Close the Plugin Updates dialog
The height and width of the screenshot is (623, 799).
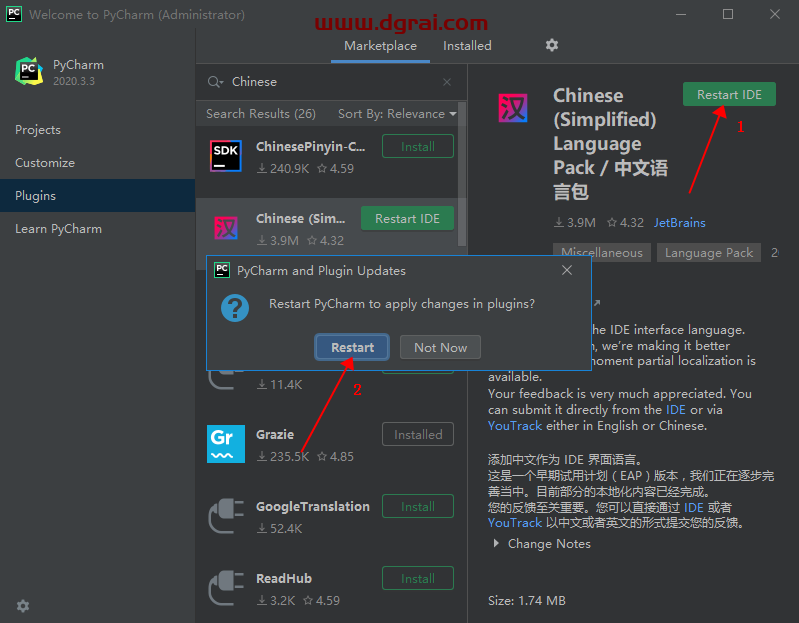click(x=567, y=270)
